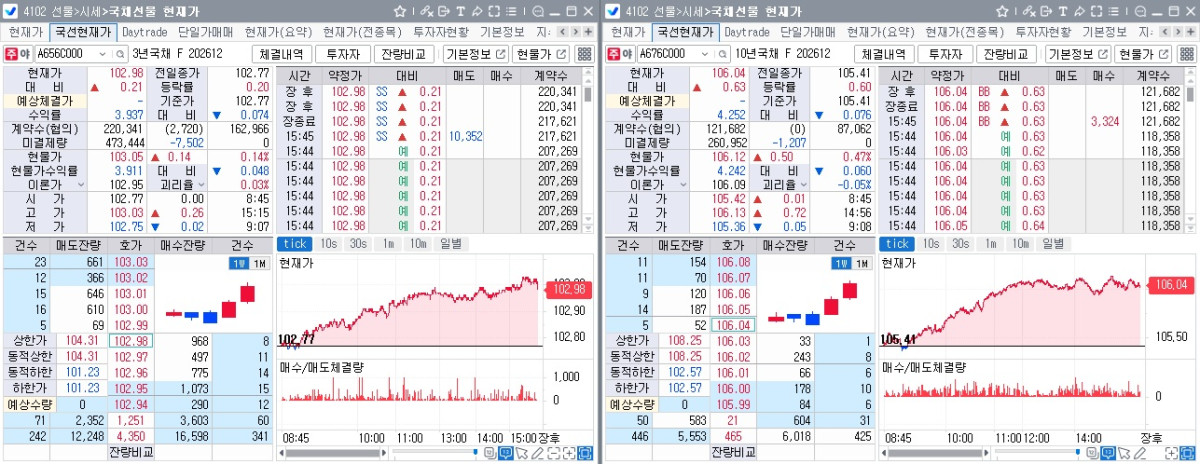This screenshot has width=1200, height=464.
Task: Open the chat bubble icon in left window title bar
Action: (x=538, y=11)
